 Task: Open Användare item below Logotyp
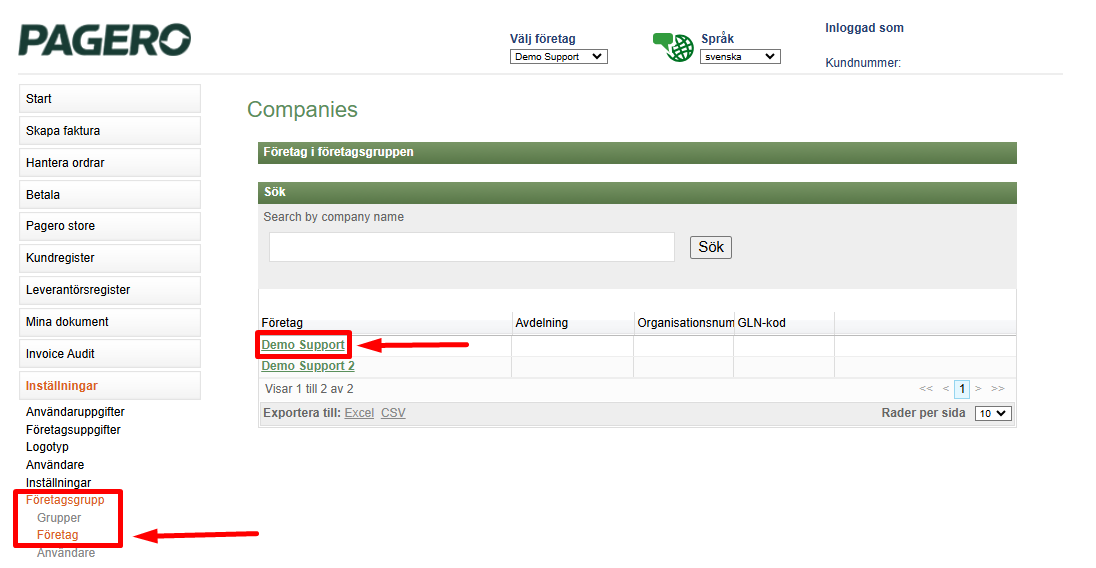55,465
